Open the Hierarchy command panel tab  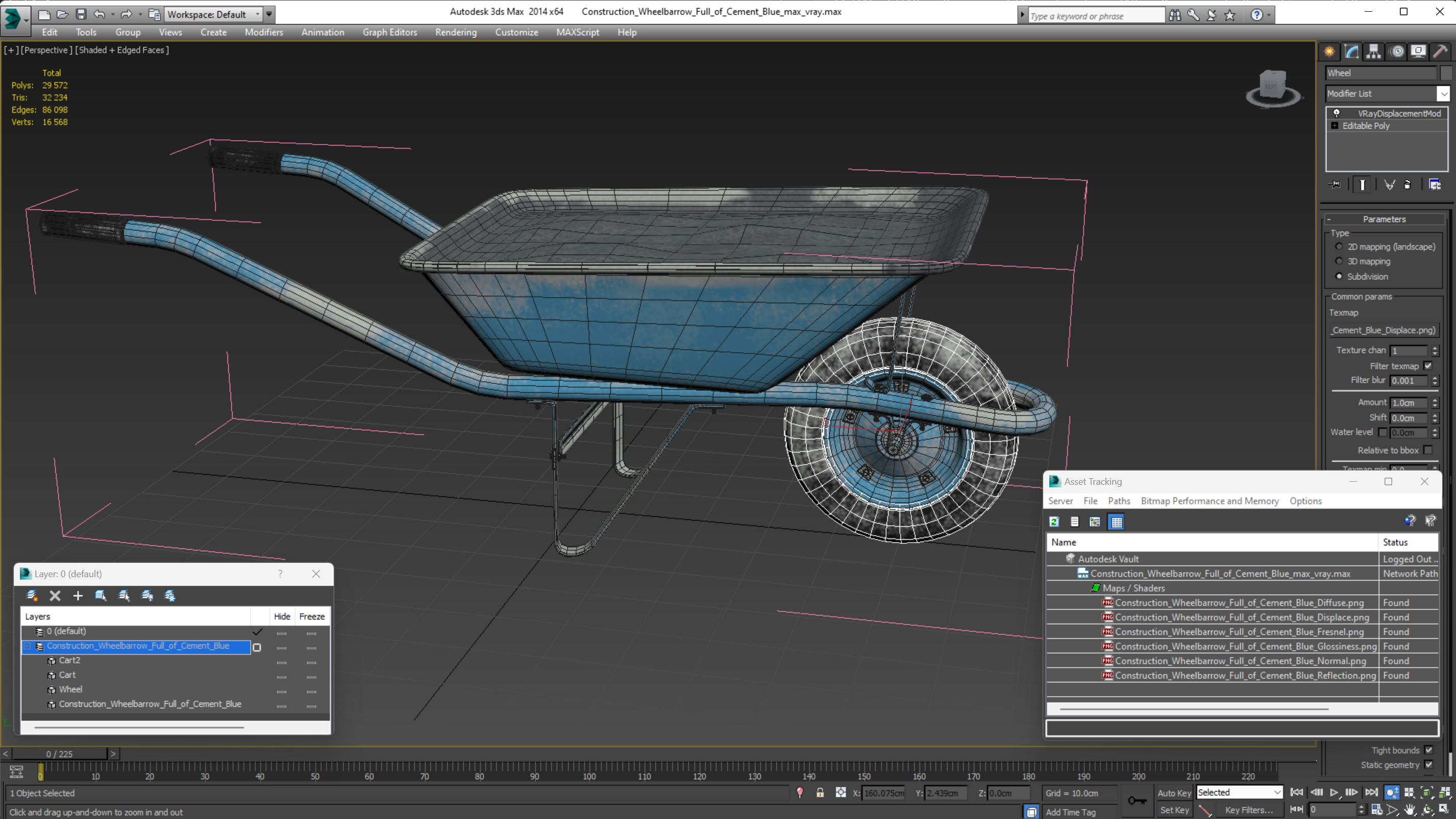(1373, 52)
